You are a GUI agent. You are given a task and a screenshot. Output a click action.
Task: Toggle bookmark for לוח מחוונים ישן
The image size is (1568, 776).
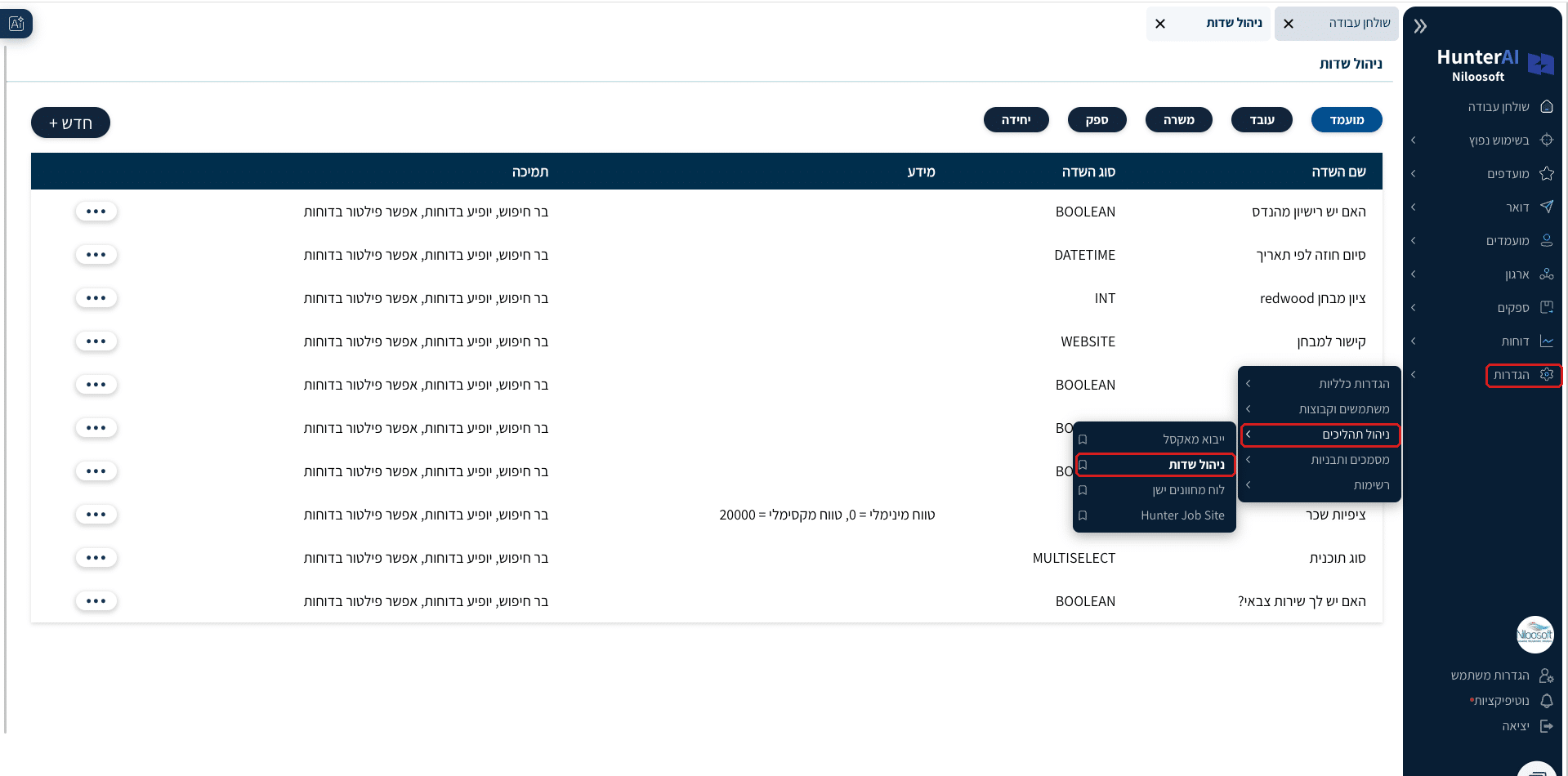pyautogui.click(x=1083, y=490)
